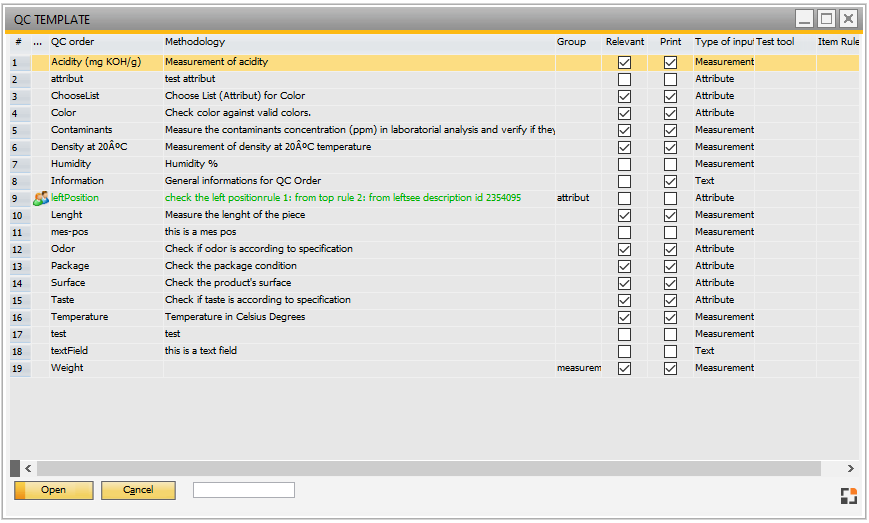This screenshot has width=869, height=523.
Task: Enable Print checkbox for attribut row
Action: click(670, 79)
